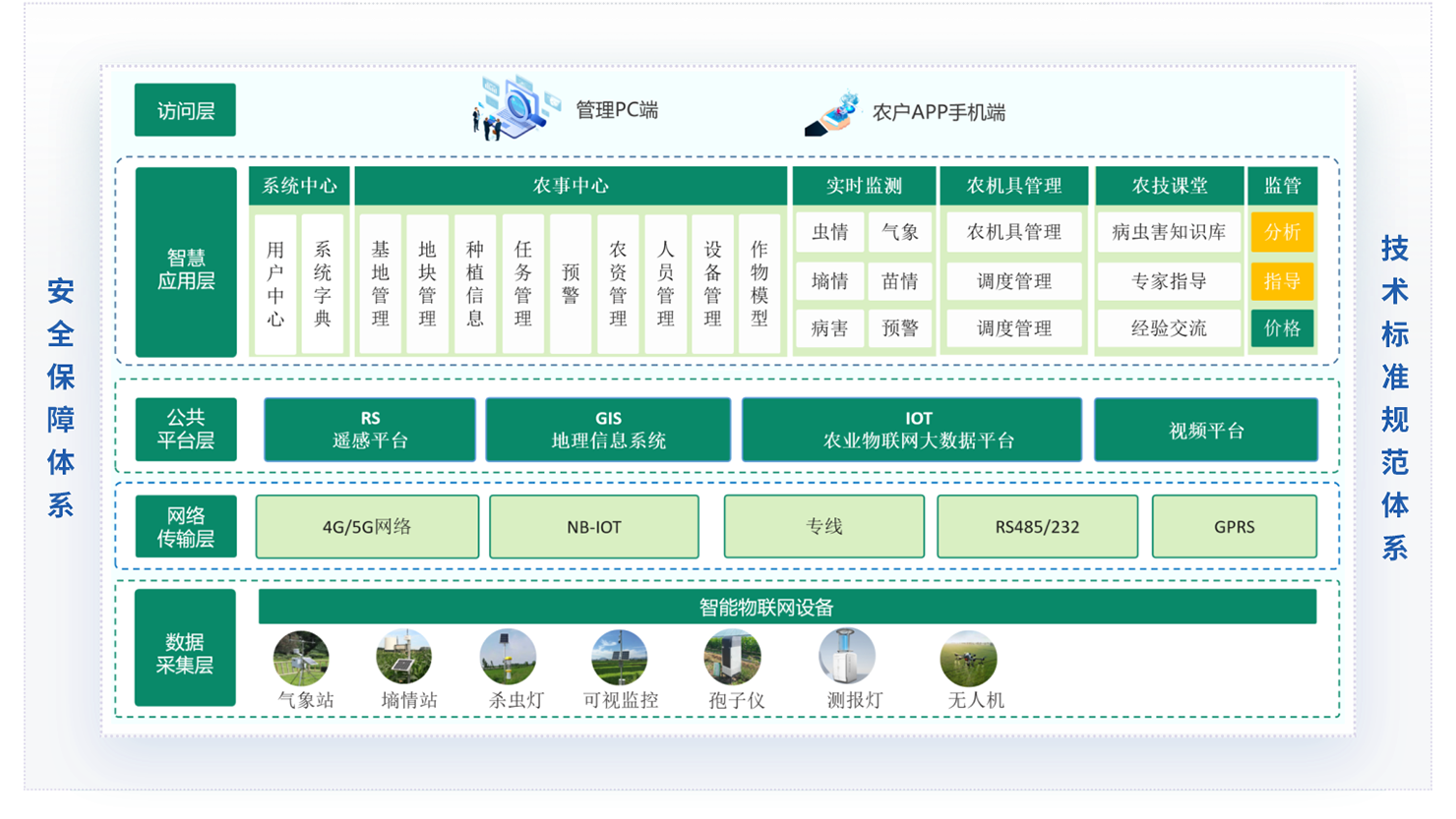
Task: Click the 指导 yellow label
Action: click(x=1282, y=281)
